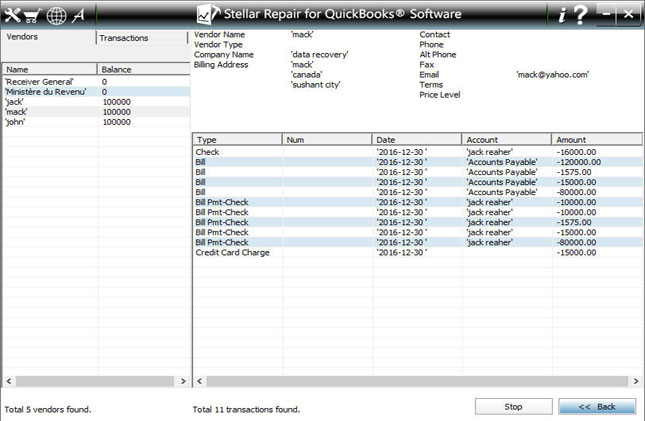Click the 'sushant city' address line
The height and width of the screenshot is (421, 645).
click(x=316, y=84)
